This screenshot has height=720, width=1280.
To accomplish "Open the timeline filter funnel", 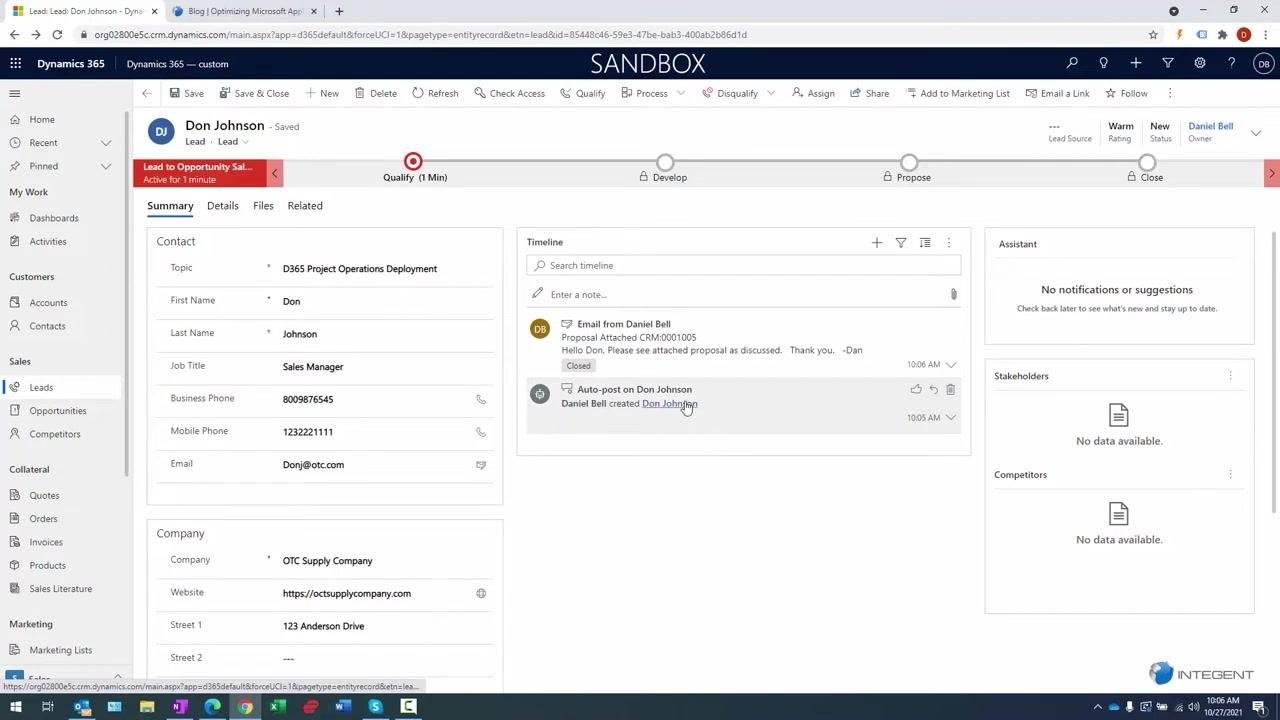I will point(901,242).
